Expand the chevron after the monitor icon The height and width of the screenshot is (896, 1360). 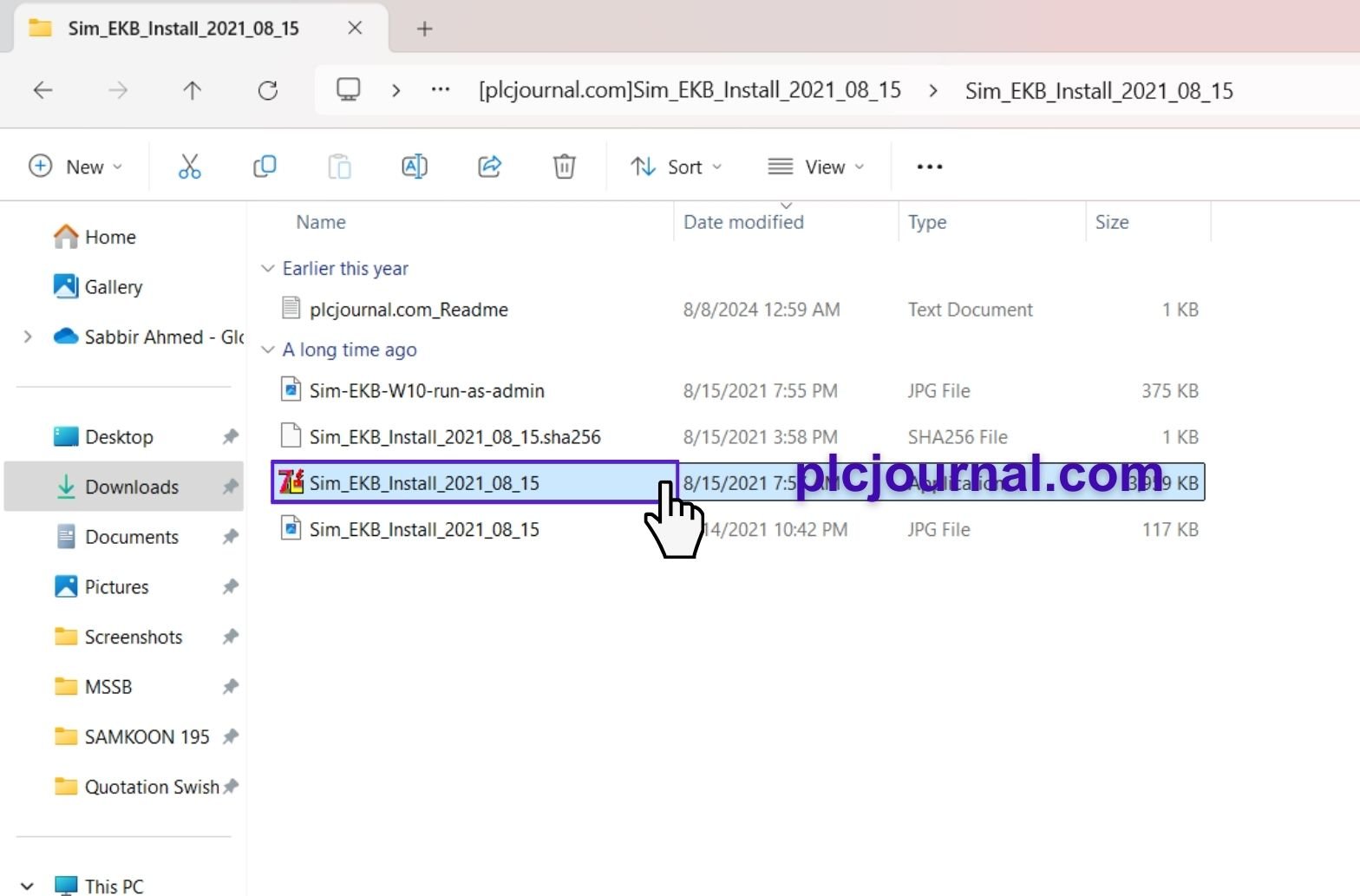[x=396, y=90]
